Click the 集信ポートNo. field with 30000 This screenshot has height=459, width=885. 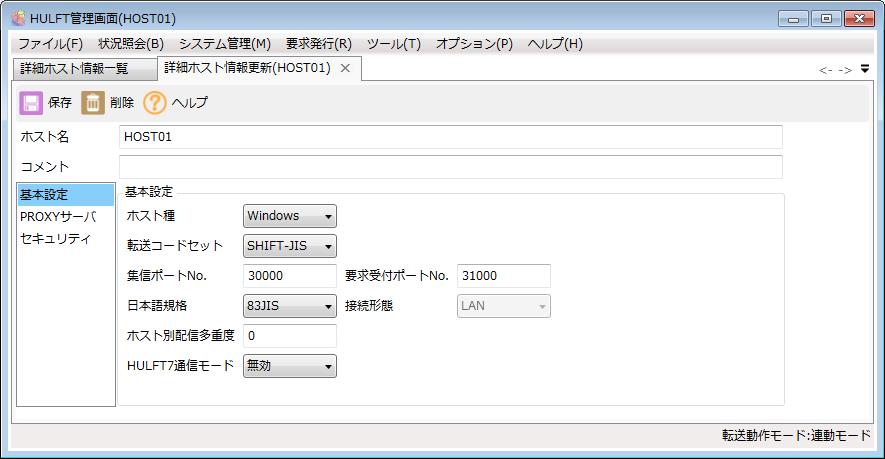point(290,276)
